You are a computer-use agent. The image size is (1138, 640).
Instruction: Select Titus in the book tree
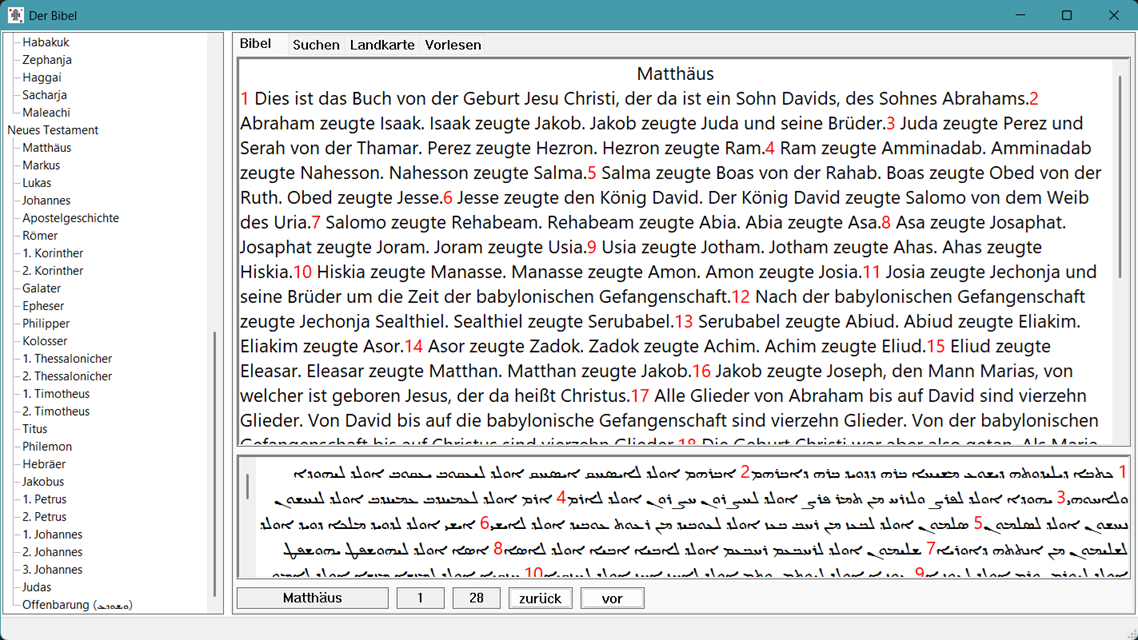click(x=34, y=429)
